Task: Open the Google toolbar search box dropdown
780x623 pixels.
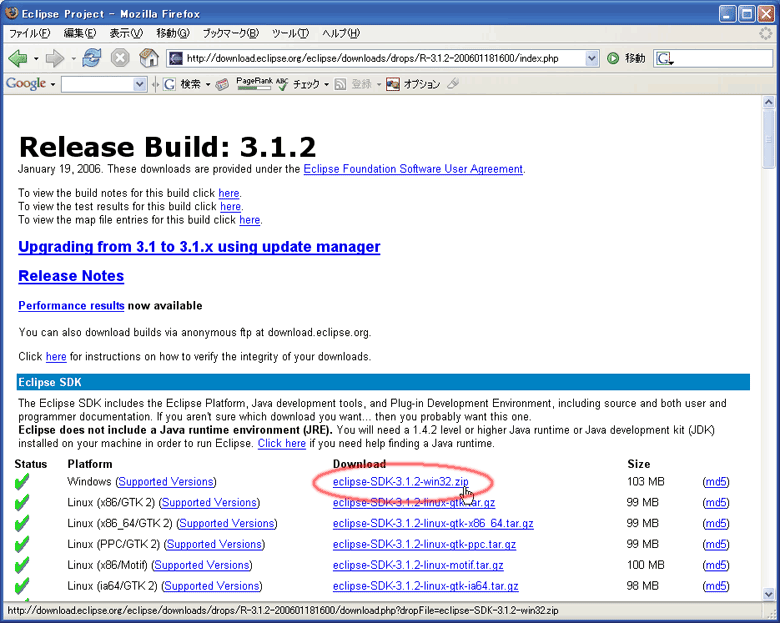Action: 140,85
